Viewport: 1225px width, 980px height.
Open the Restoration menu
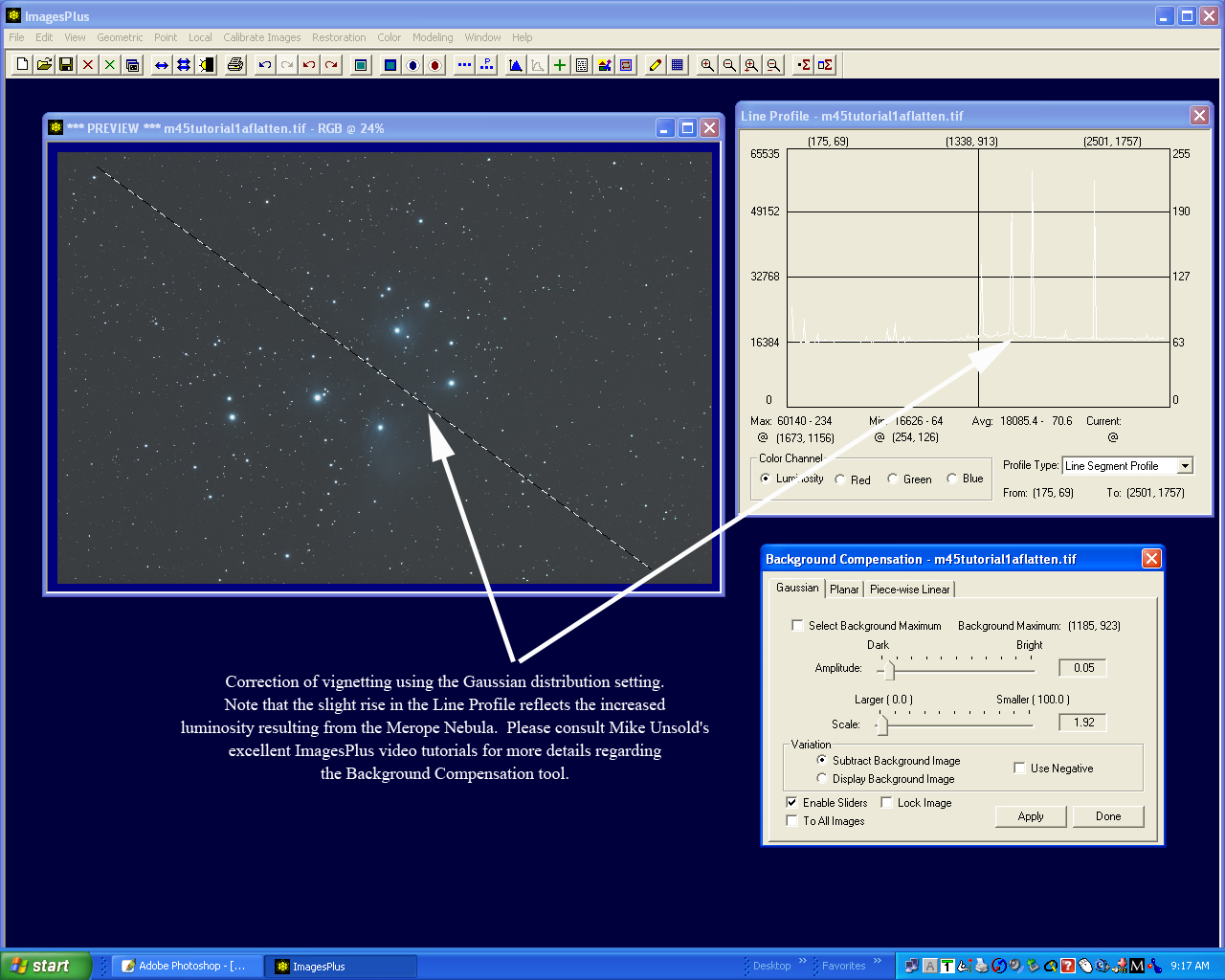339,37
